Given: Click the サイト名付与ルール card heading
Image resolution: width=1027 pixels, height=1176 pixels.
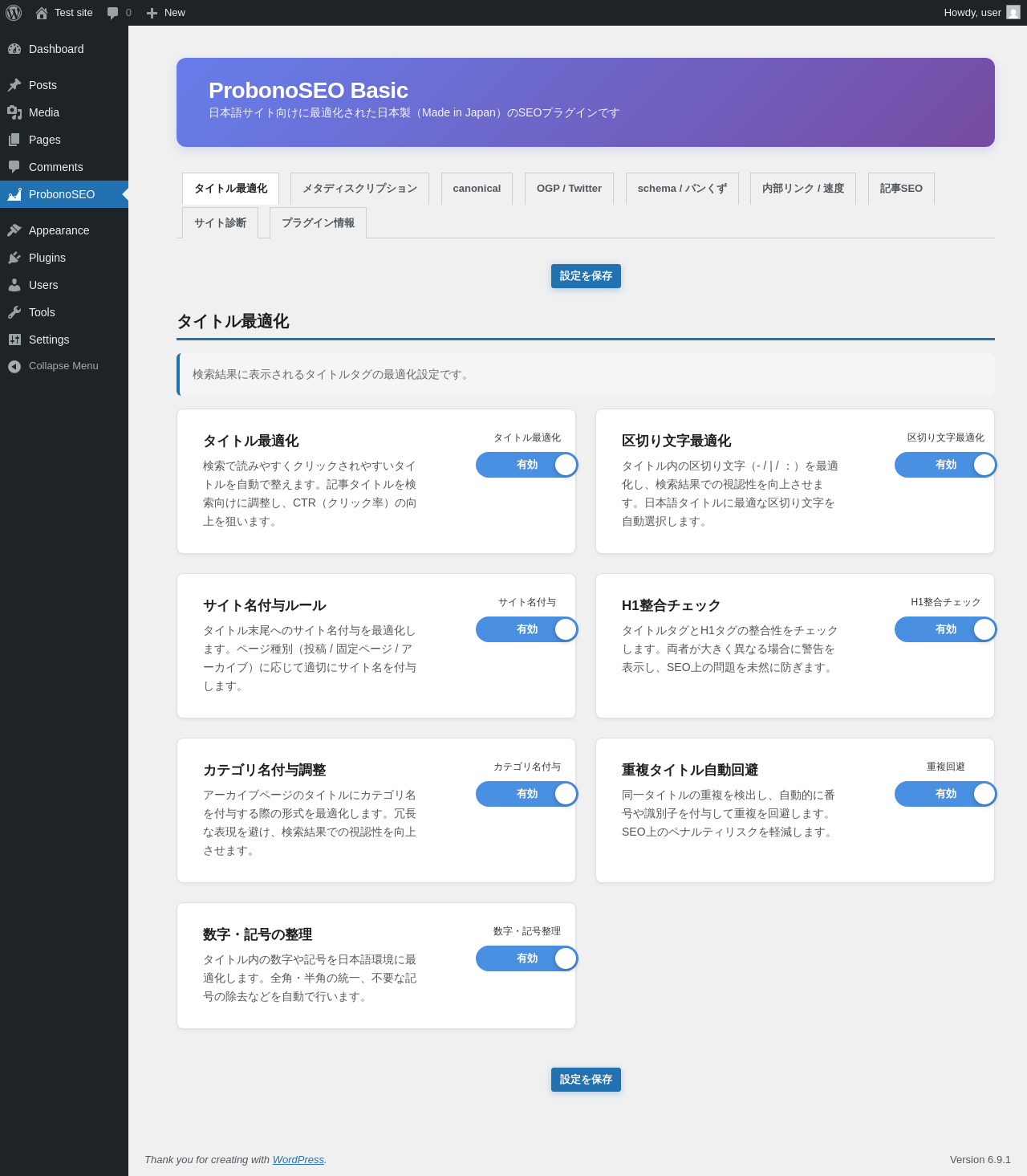Looking at the screenshot, I should click(x=265, y=605).
